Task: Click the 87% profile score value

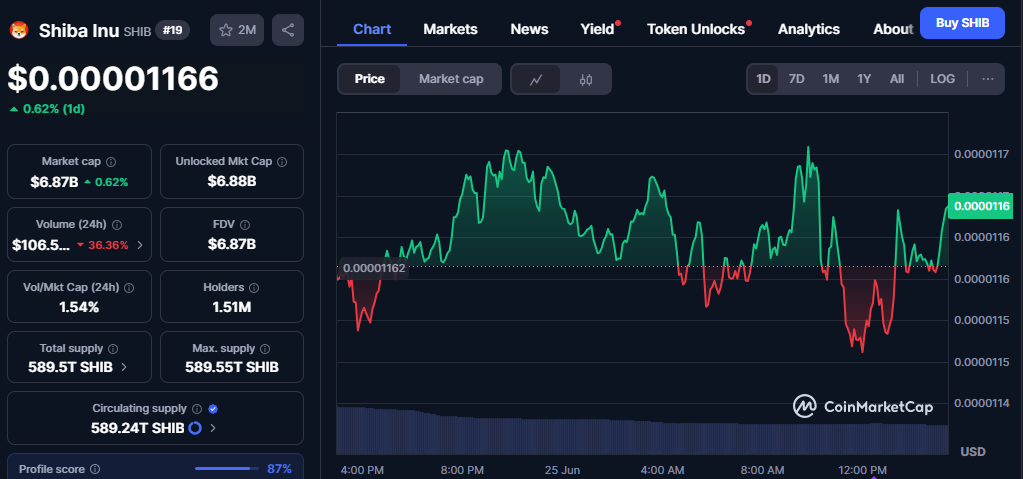Action: click(279, 469)
